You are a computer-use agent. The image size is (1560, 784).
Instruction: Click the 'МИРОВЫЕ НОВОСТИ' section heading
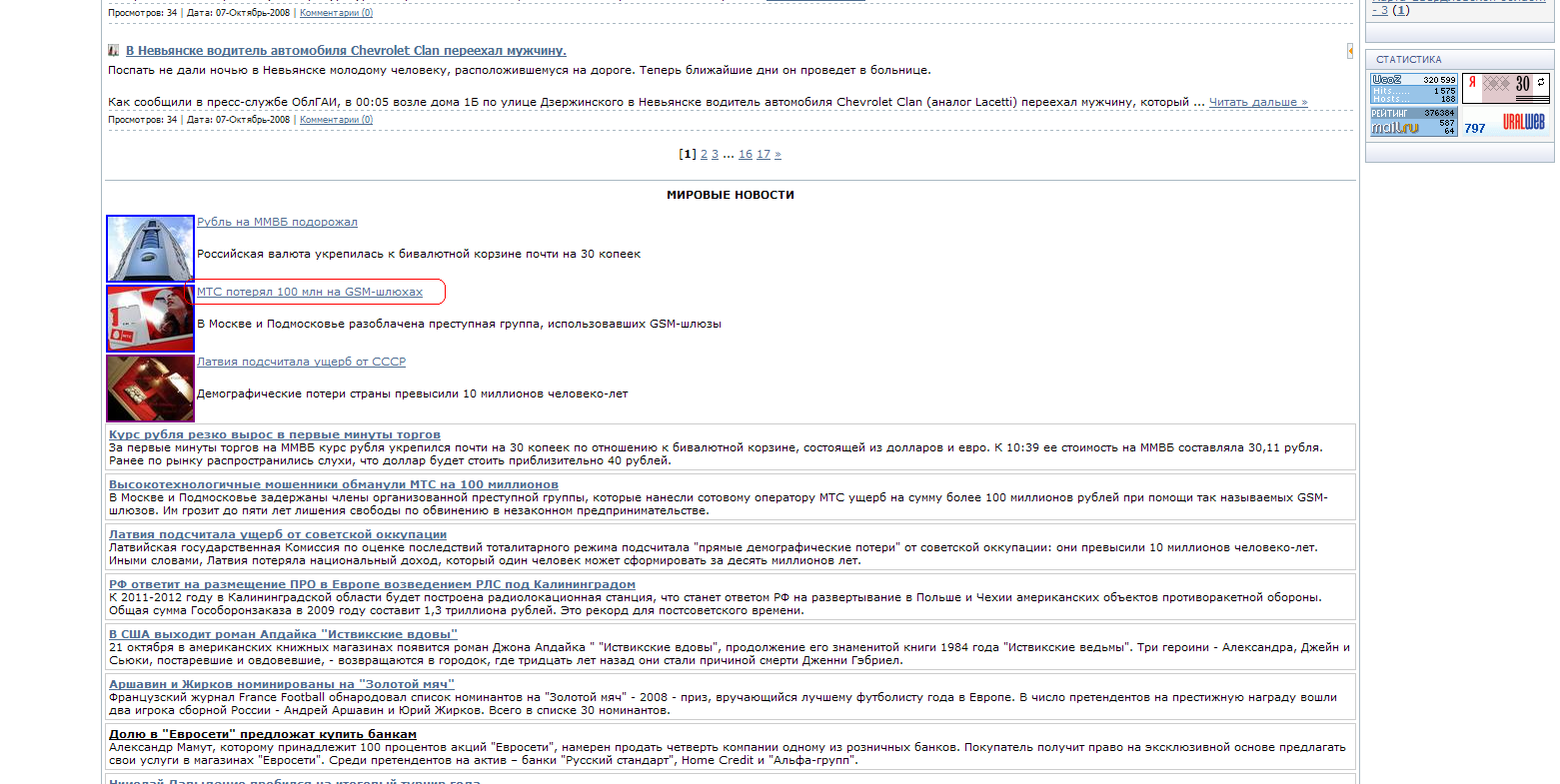point(731,195)
